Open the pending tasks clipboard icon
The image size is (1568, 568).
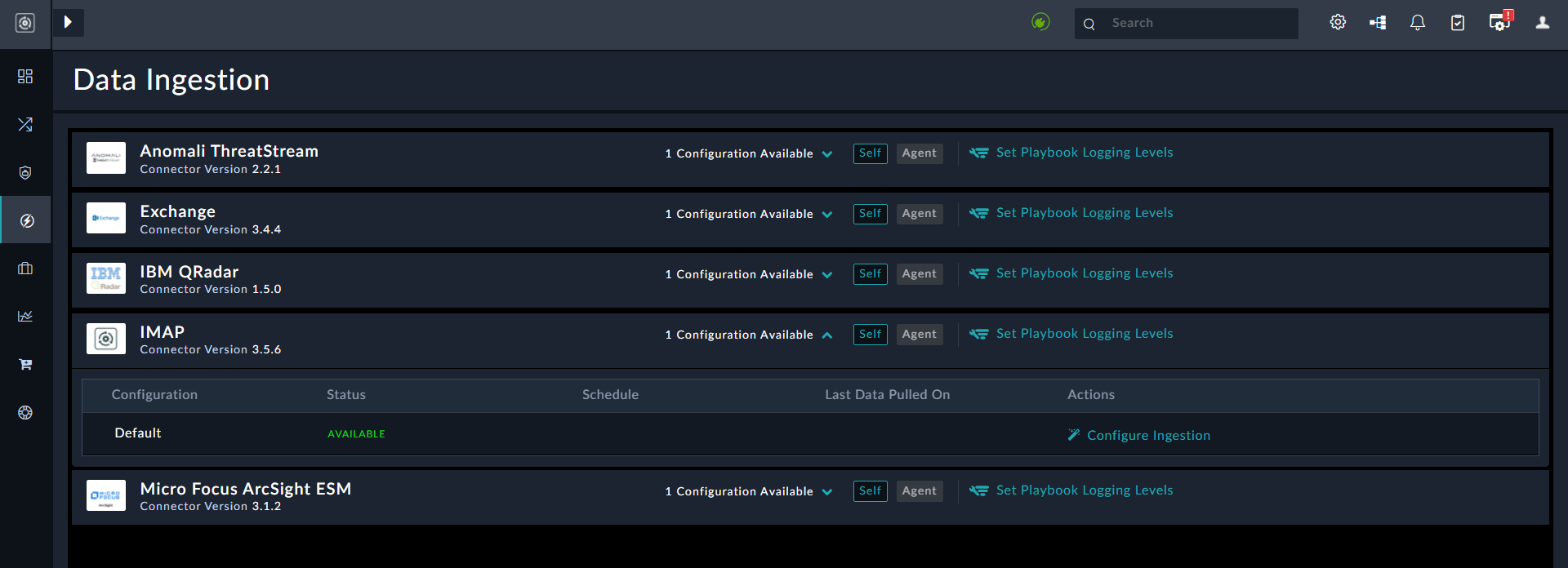[1458, 23]
